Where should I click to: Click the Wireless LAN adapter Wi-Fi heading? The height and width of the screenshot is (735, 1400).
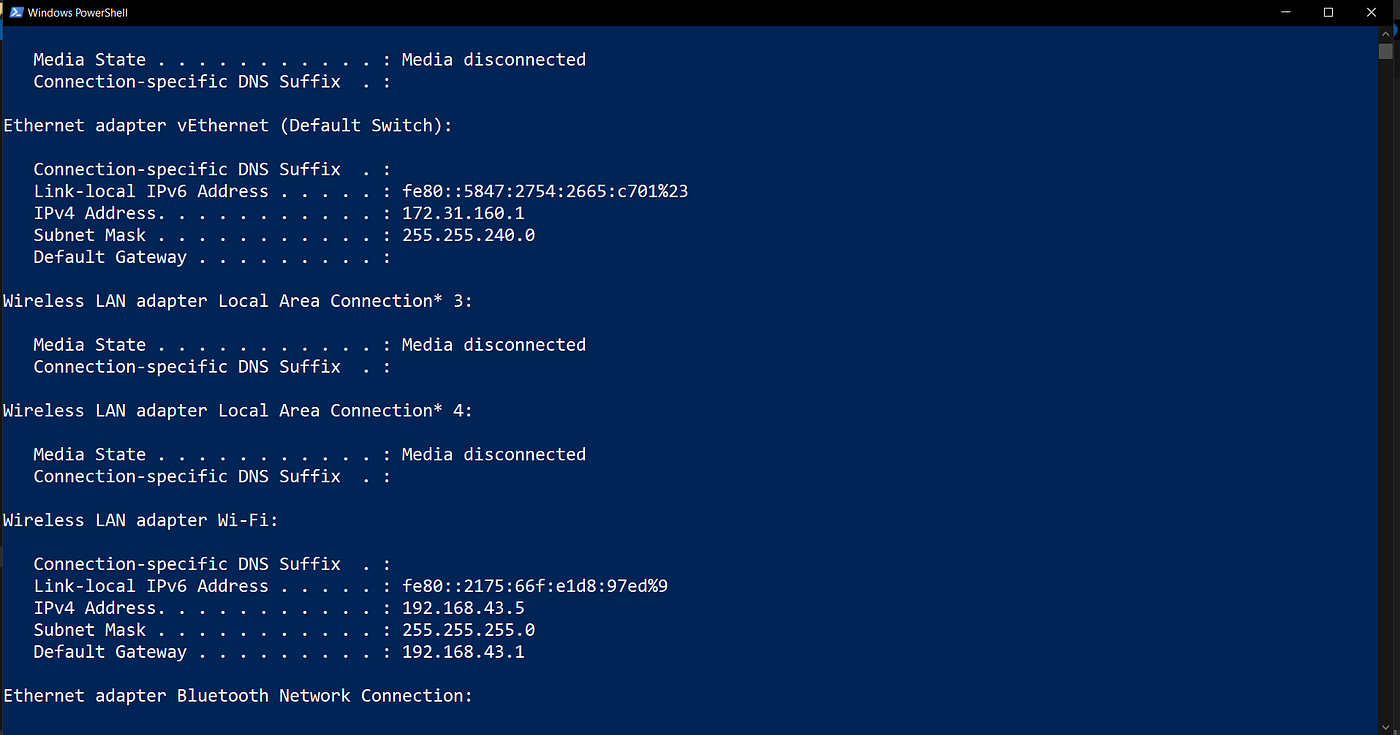pyautogui.click(x=139, y=519)
